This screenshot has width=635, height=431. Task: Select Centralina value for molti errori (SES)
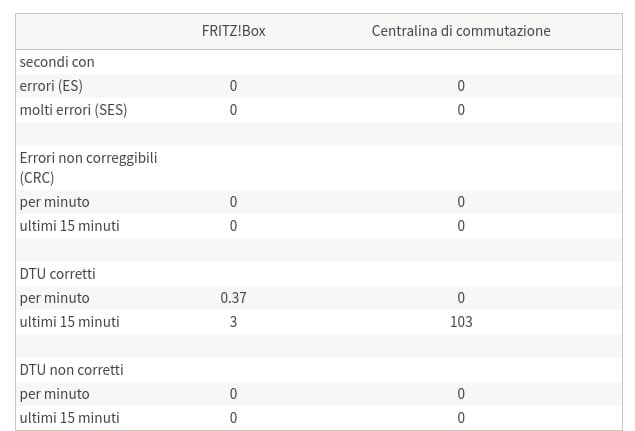pyautogui.click(x=461, y=110)
